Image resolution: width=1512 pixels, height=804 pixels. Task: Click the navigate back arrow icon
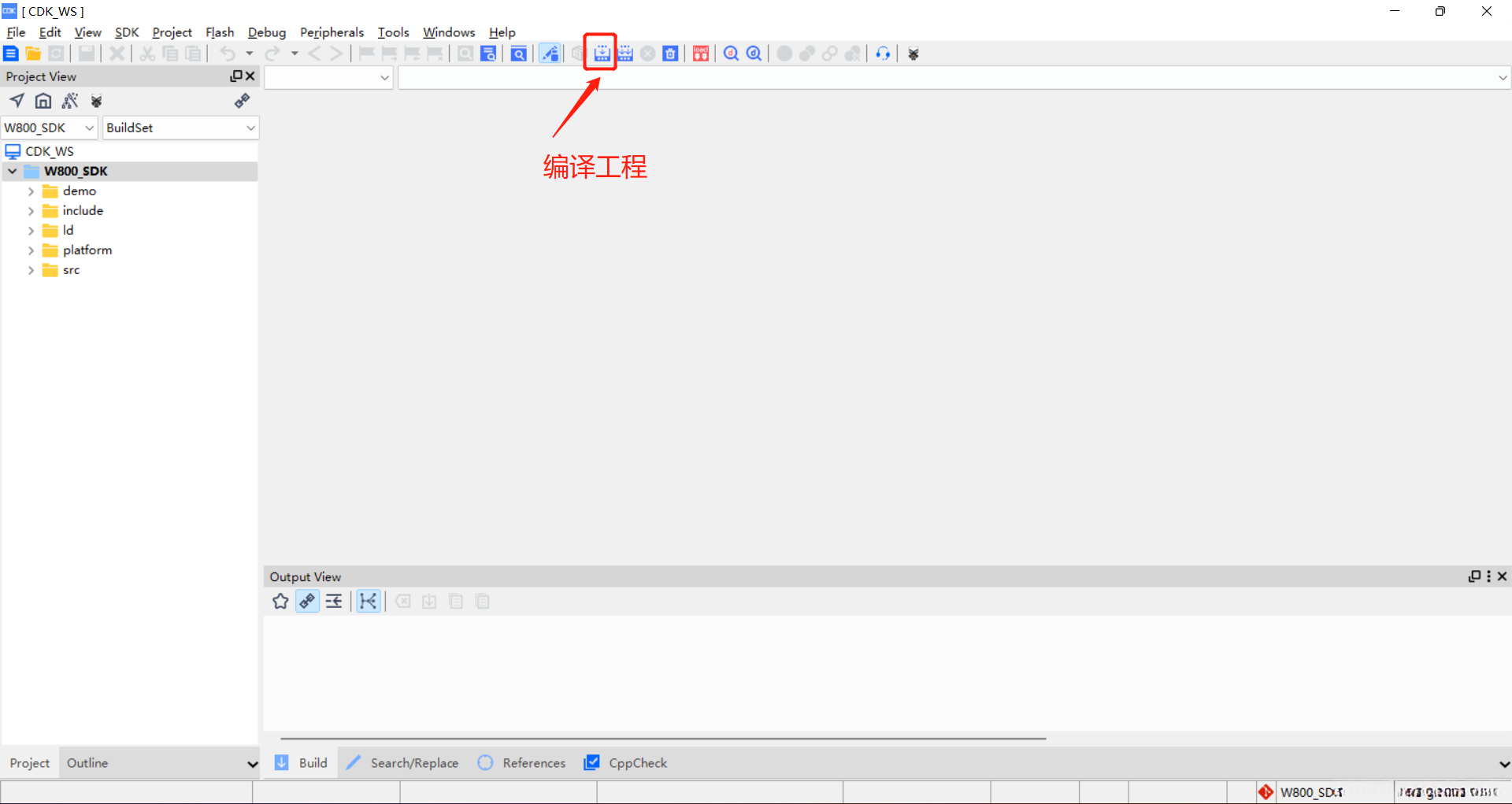coord(314,54)
